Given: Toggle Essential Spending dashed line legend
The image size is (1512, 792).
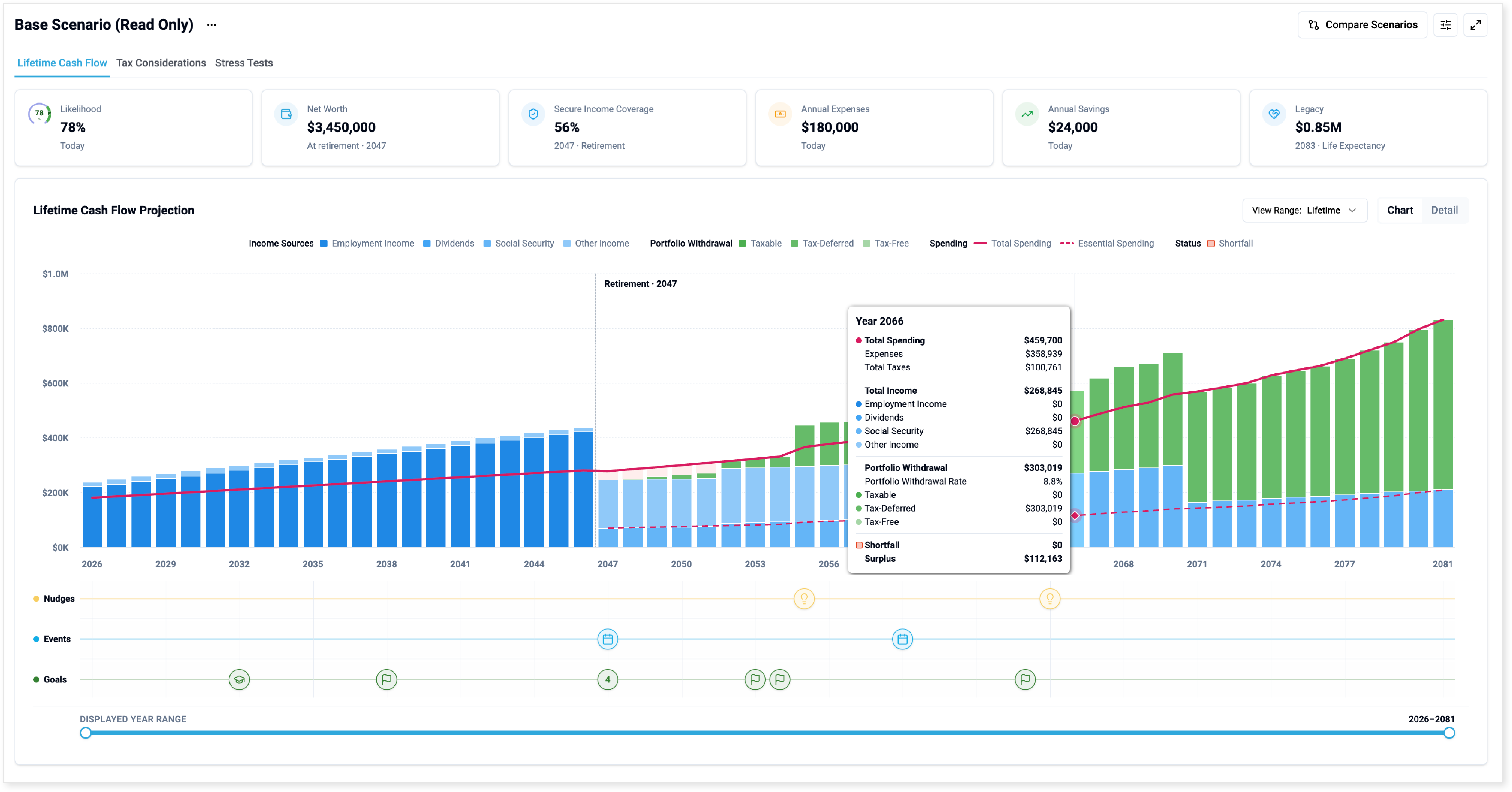Looking at the screenshot, I should pyautogui.click(x=1107, y=244).
